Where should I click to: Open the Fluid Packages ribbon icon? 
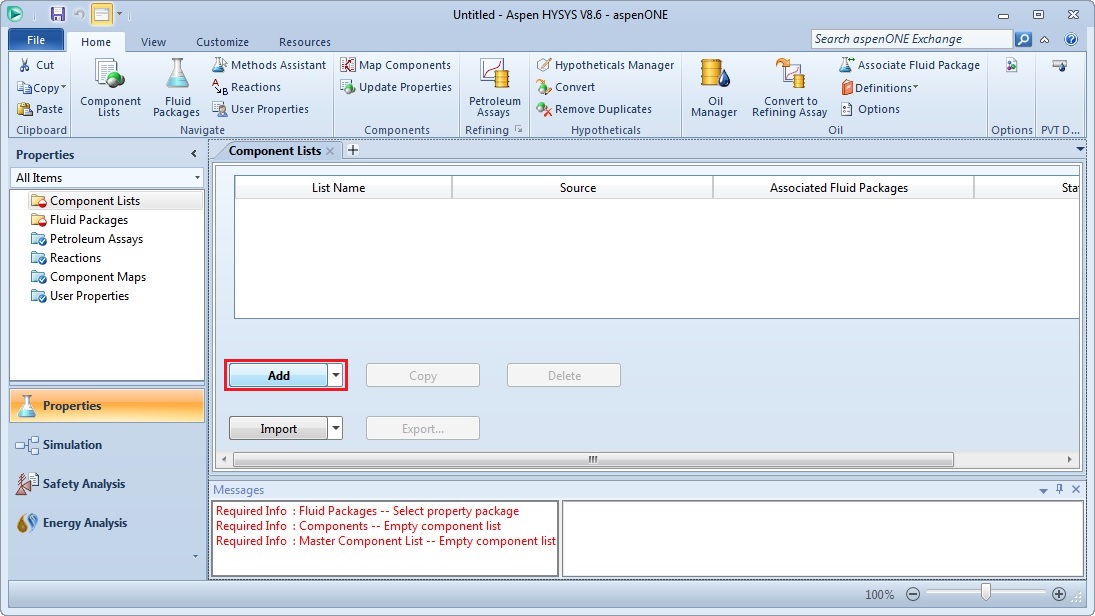(176, 87)
